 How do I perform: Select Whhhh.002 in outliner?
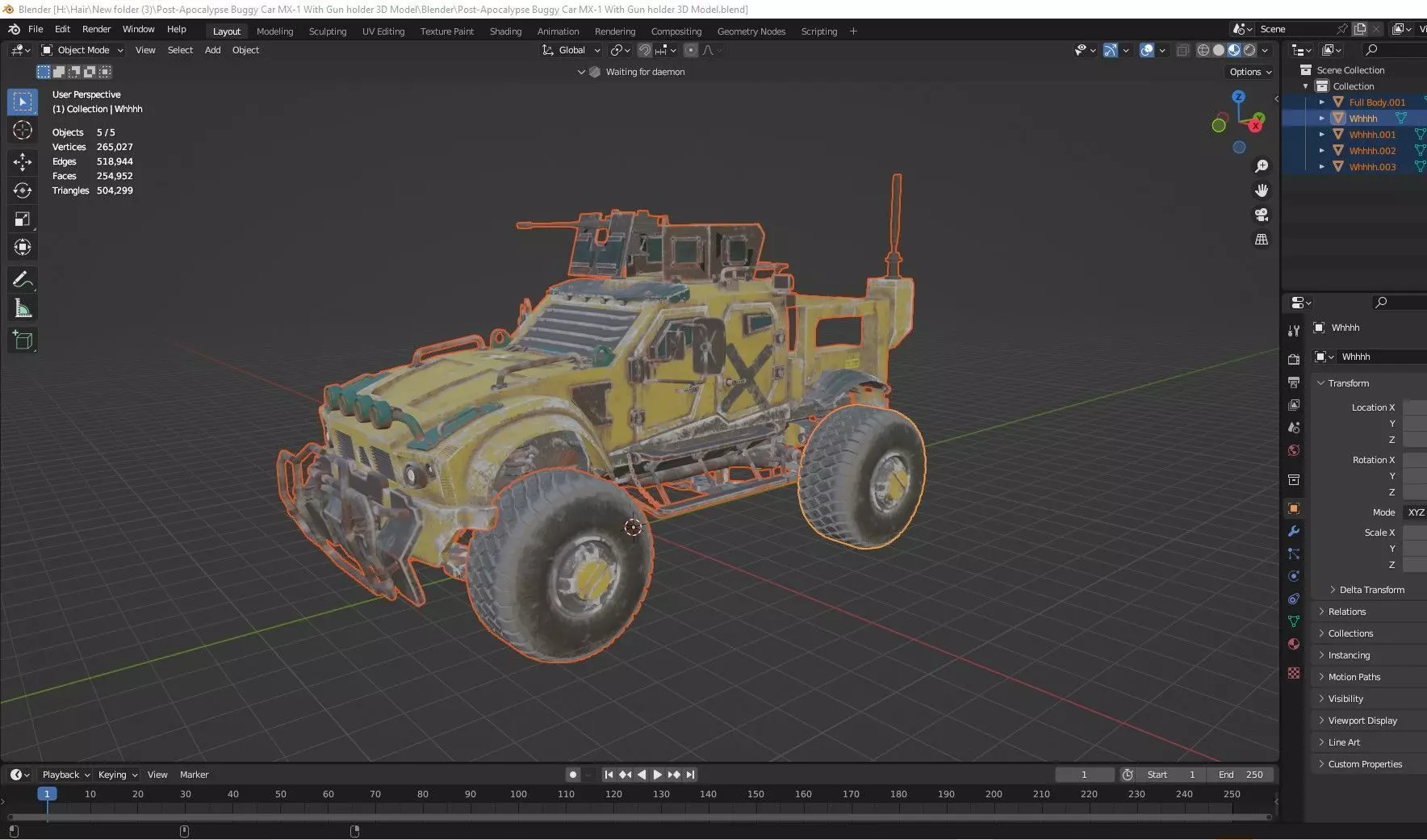tap(1372, 151)
